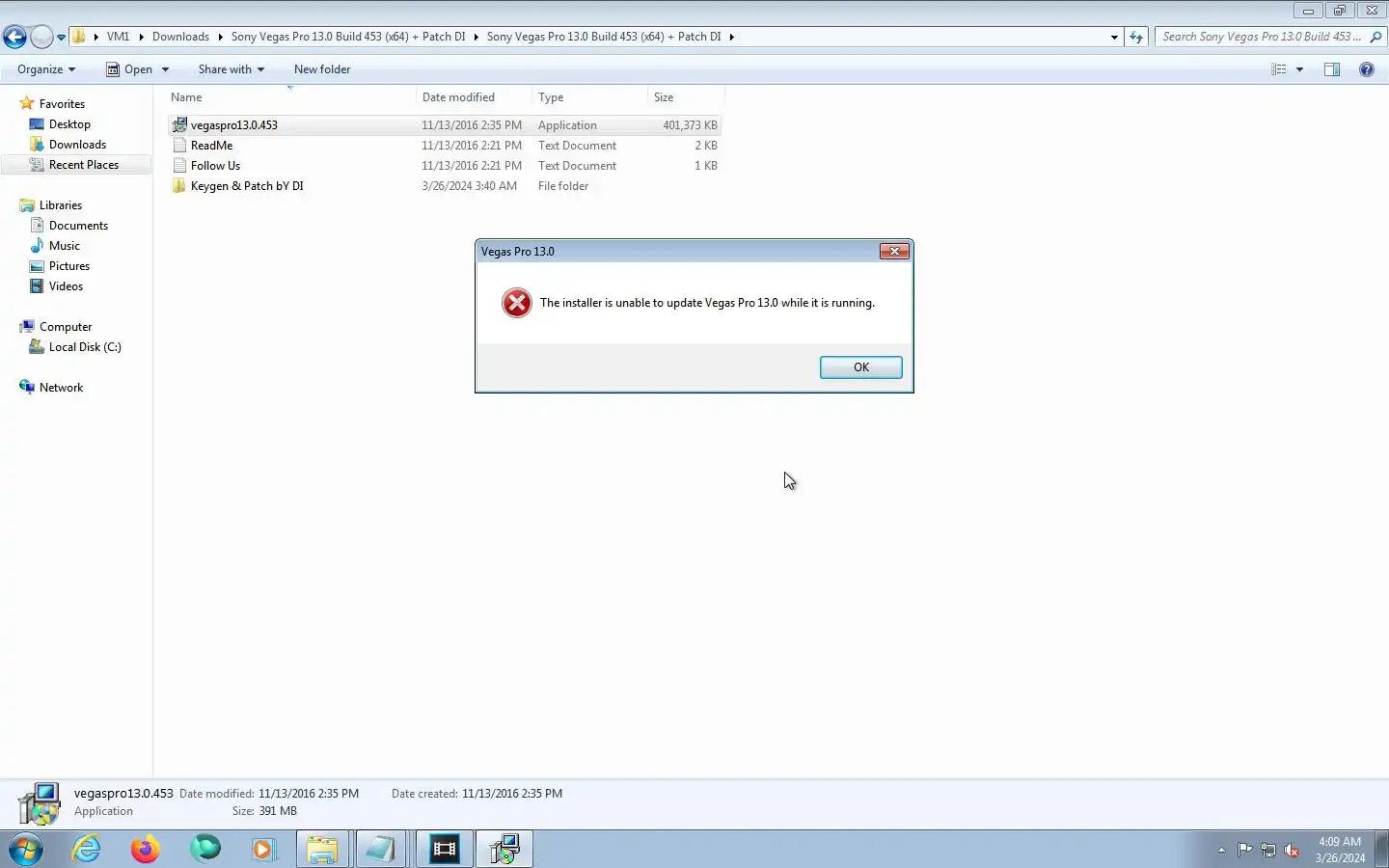Open Local Disk (C:)

pos(85,347)
